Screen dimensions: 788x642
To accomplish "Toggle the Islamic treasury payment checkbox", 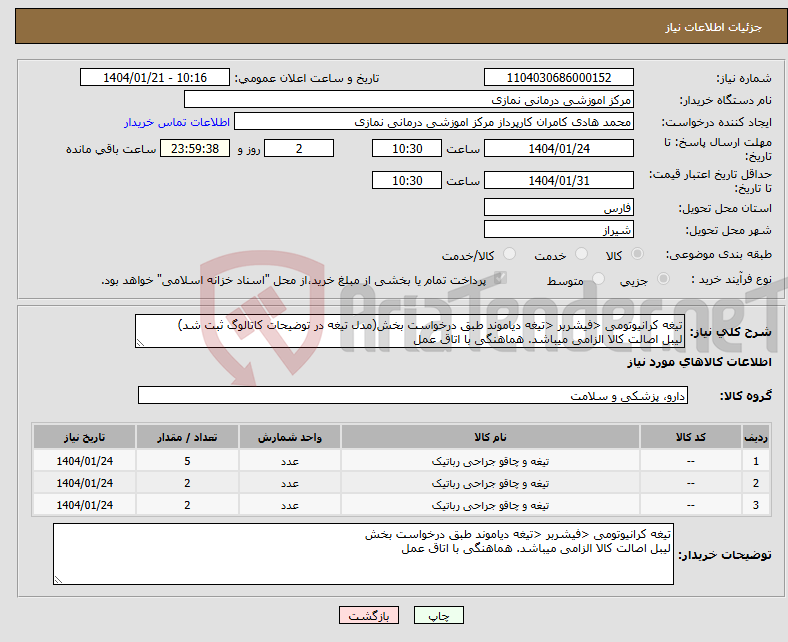I will pos(500,278).
